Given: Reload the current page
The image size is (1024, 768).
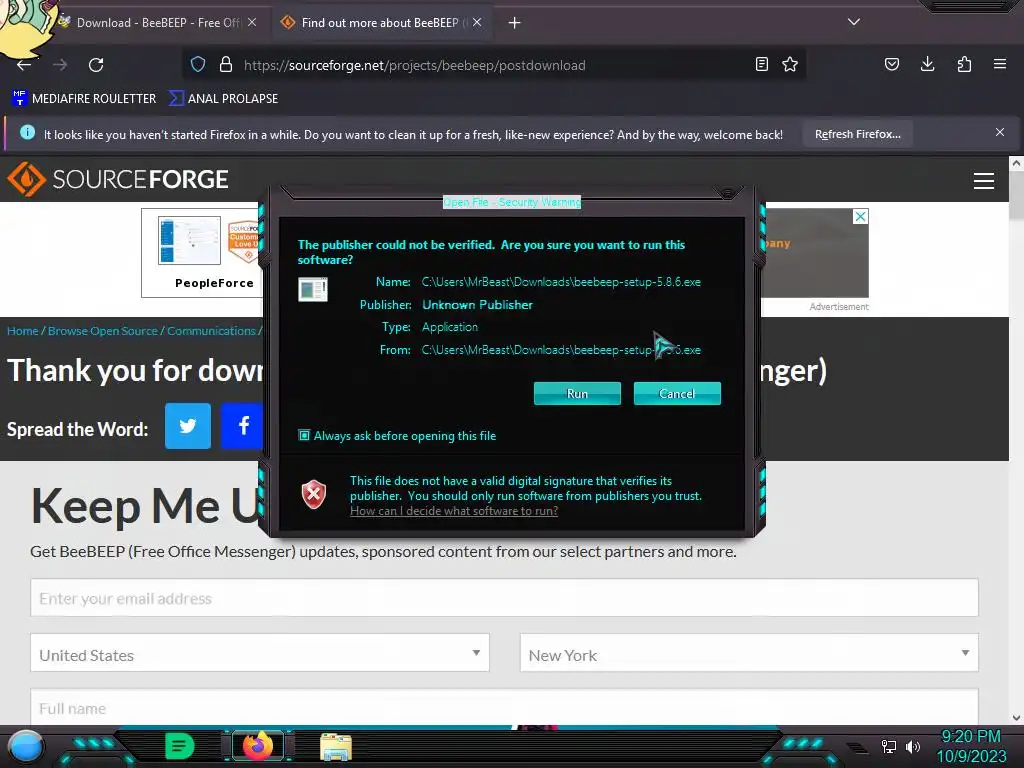Looking at the screenshot, I should pyautogui.click(x=96, y=65).
